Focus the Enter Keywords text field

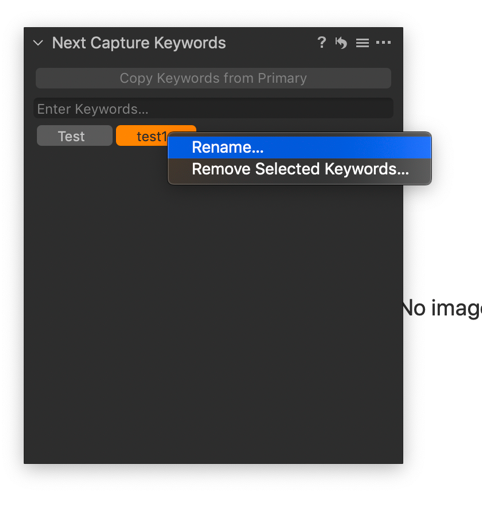(213, 109)
